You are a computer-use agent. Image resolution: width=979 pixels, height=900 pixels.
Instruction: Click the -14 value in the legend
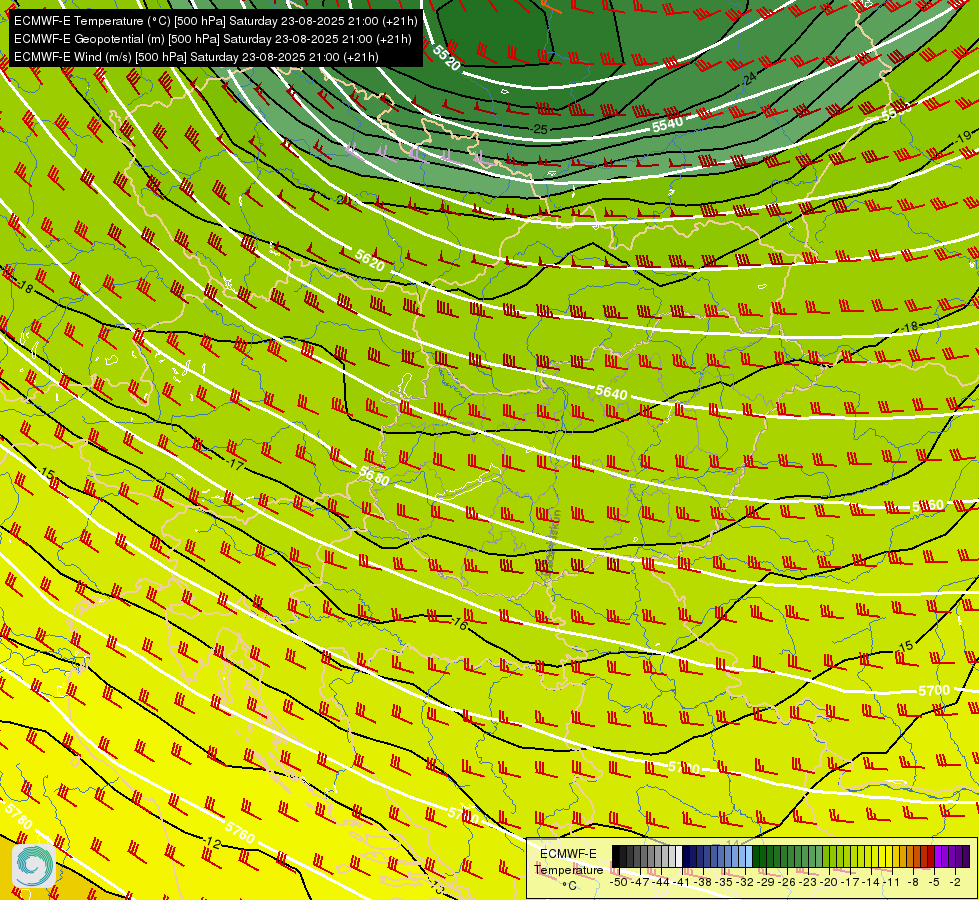point(870,883)
